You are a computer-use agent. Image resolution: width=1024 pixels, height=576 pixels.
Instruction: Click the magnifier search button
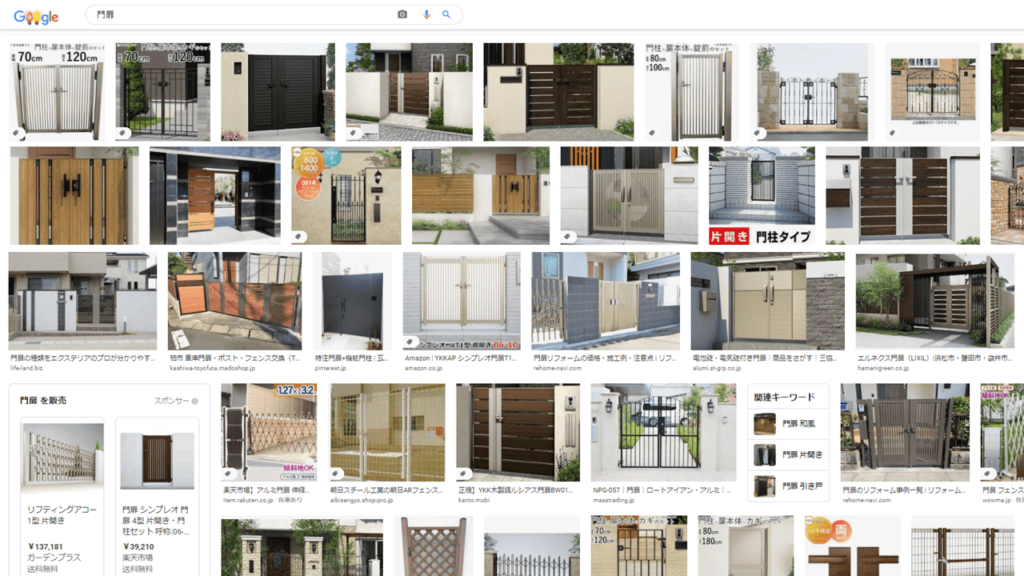446,15
